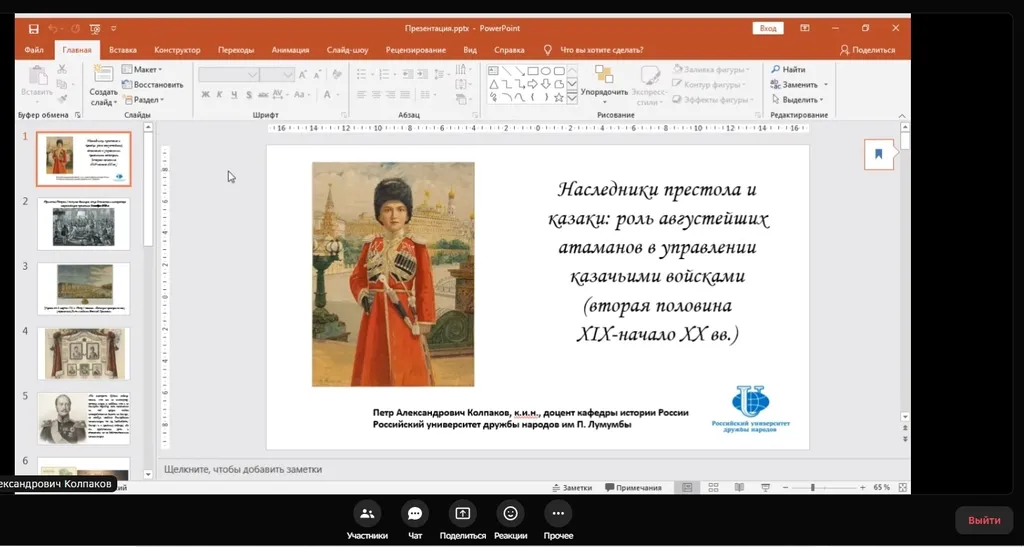Open the Анимация ribbon tab
The width and height of the screenshot is (1024, 547).
point(290,50)
